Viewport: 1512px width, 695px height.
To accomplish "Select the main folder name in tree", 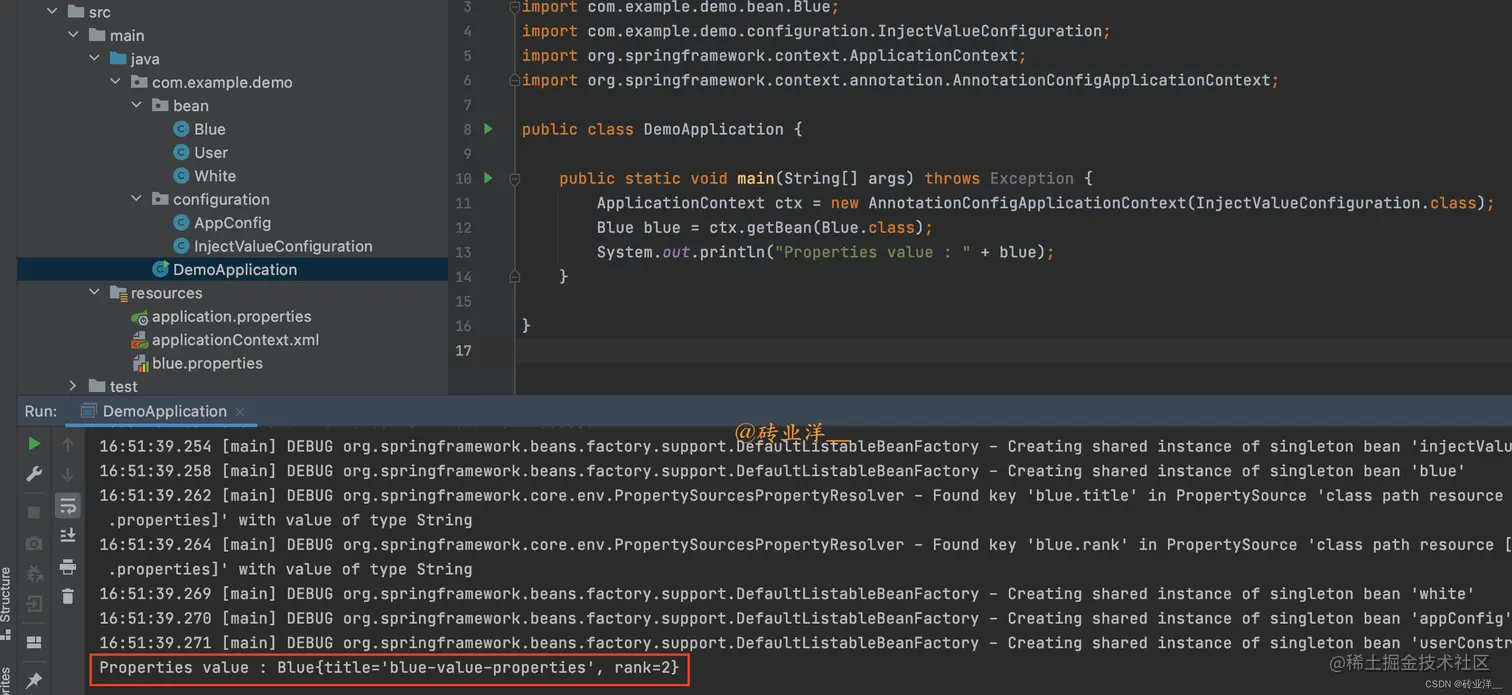I will pyautogui.click(x=127, y=35).
